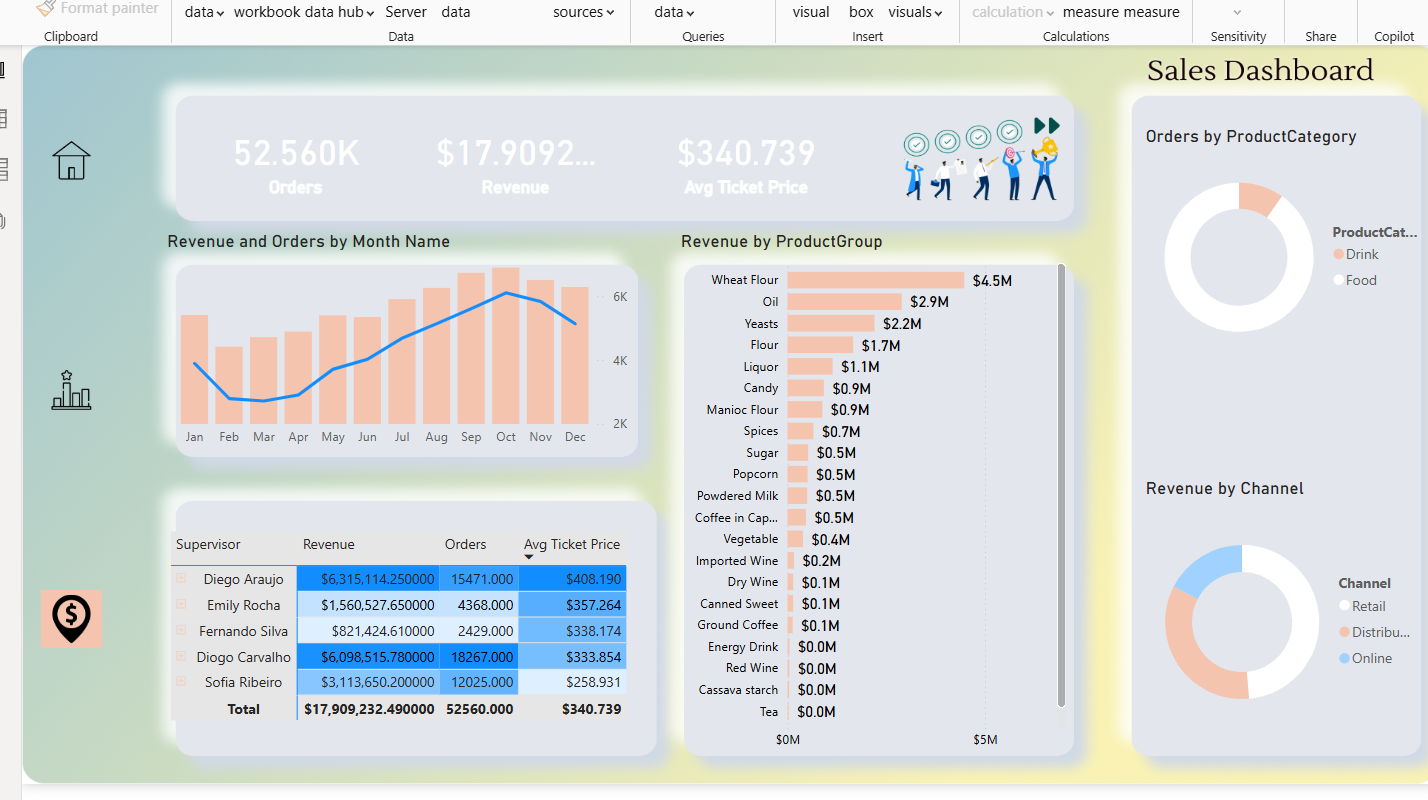This screenshot has width=1428, height=800.
Task: Select the $6,315,114.250000 revenue cell
Action: click(x=368, y=579)
